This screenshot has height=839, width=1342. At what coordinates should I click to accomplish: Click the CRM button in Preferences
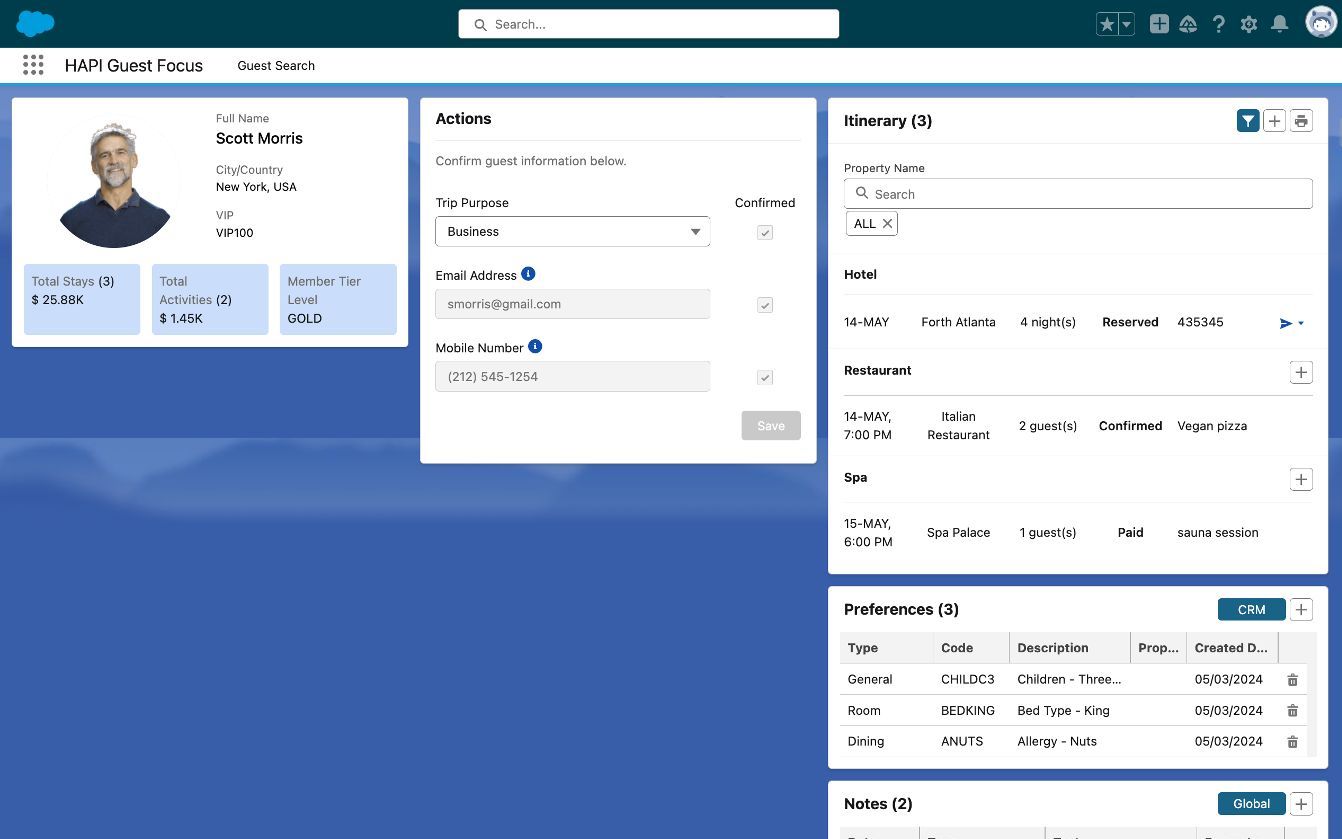click(1251, 609)
